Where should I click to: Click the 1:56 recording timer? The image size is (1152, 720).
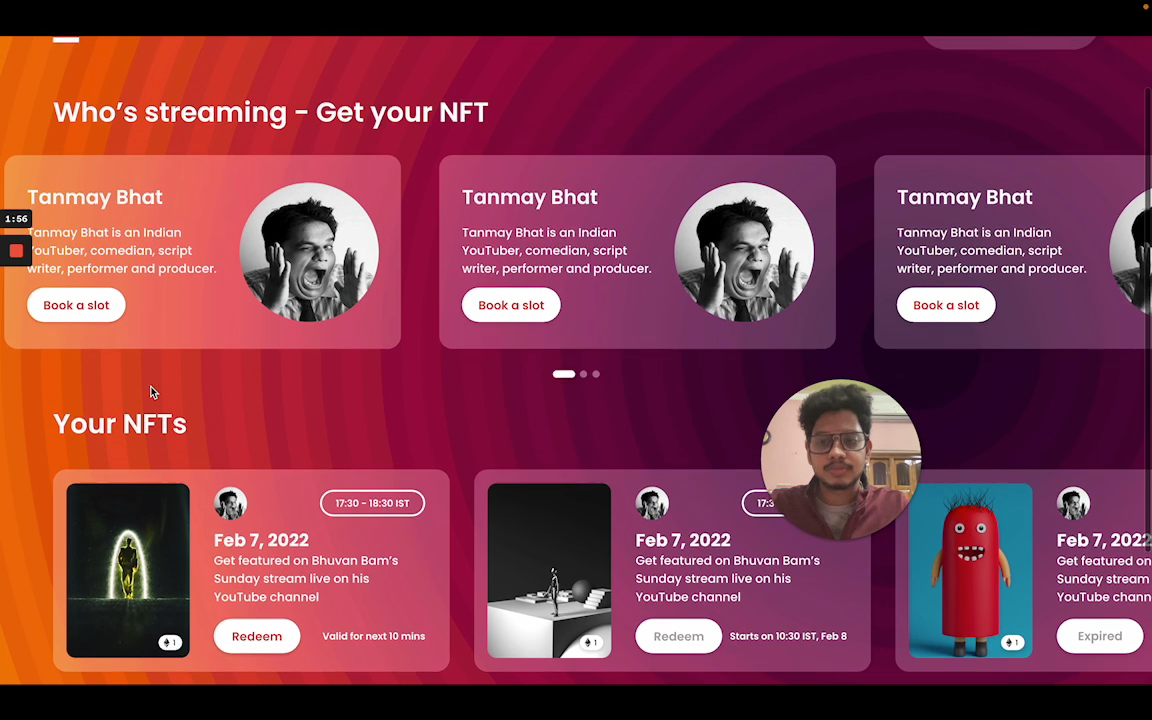tap(16, 219)
